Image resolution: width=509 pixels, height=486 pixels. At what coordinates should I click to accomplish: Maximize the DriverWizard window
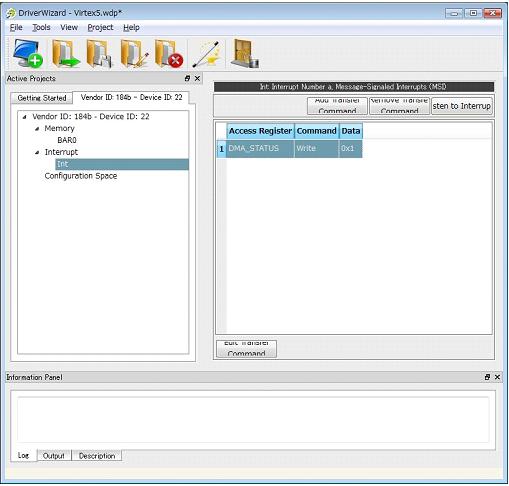point(473,13)
